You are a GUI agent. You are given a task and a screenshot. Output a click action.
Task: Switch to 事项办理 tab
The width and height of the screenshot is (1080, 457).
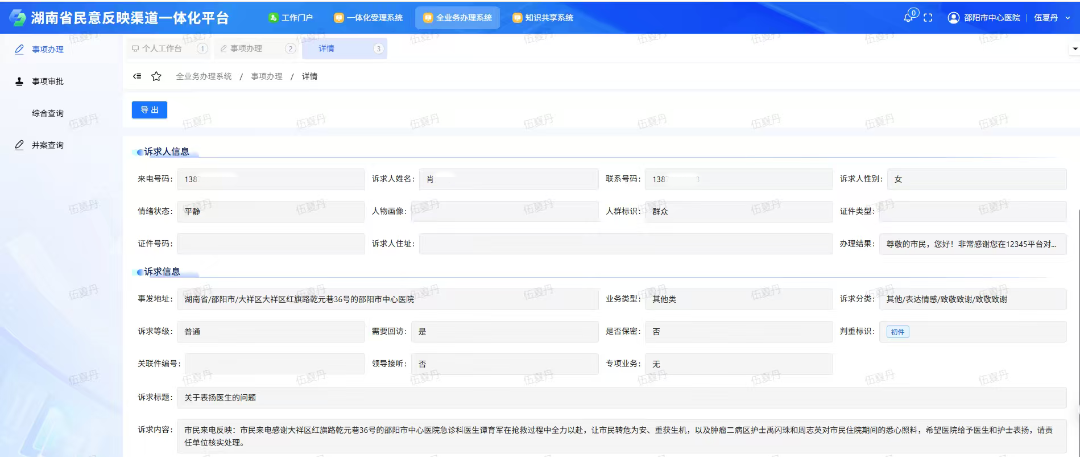(x=246, y=48)
